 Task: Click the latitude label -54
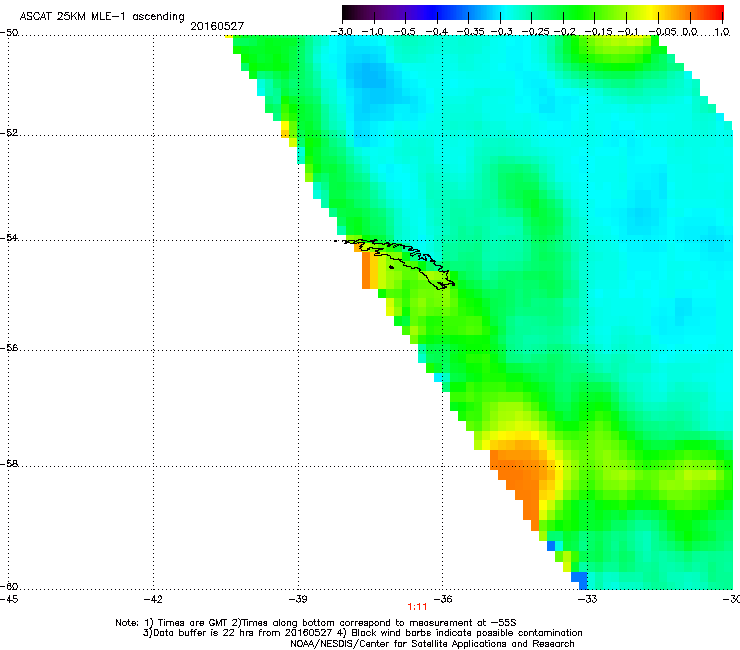[x=9, y=237]
